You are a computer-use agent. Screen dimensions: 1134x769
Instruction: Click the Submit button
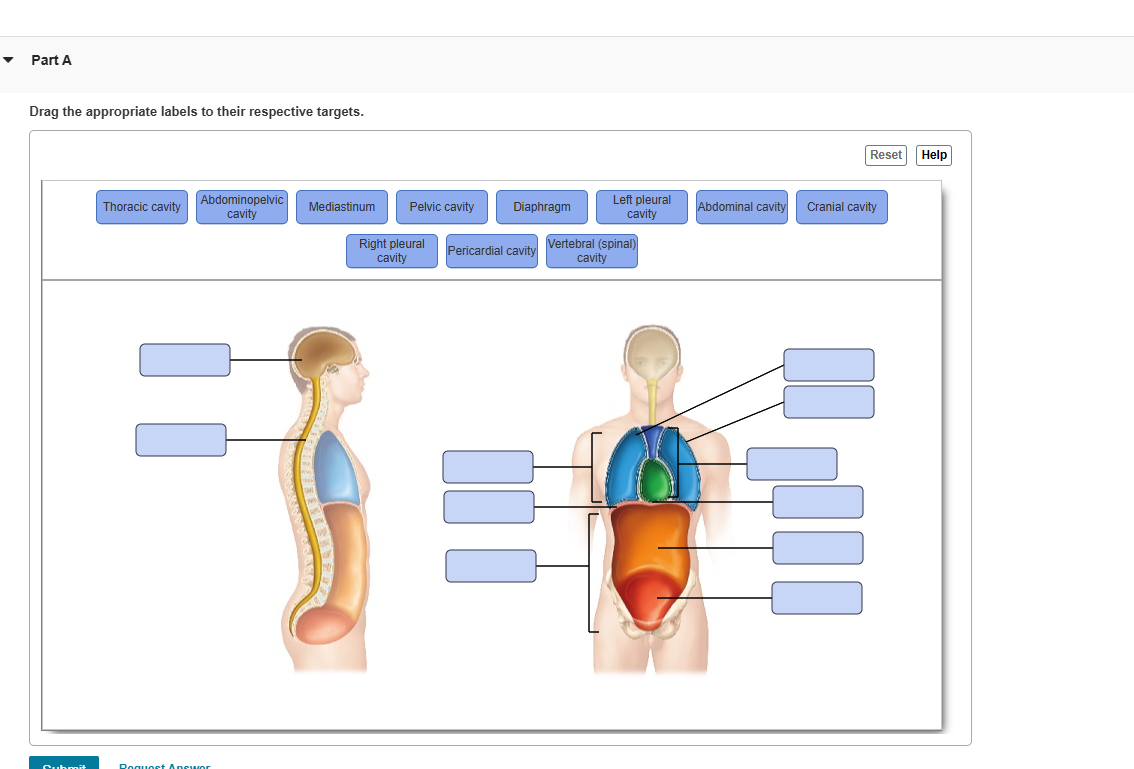(64, 763)
